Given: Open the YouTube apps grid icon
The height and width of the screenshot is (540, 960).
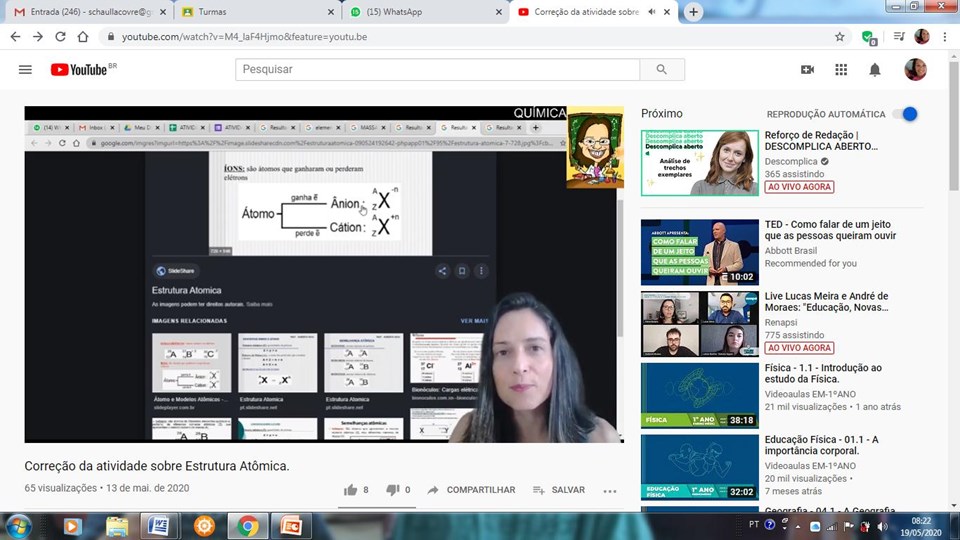Looking at the screenshot, I should click(x=841, y=69).
